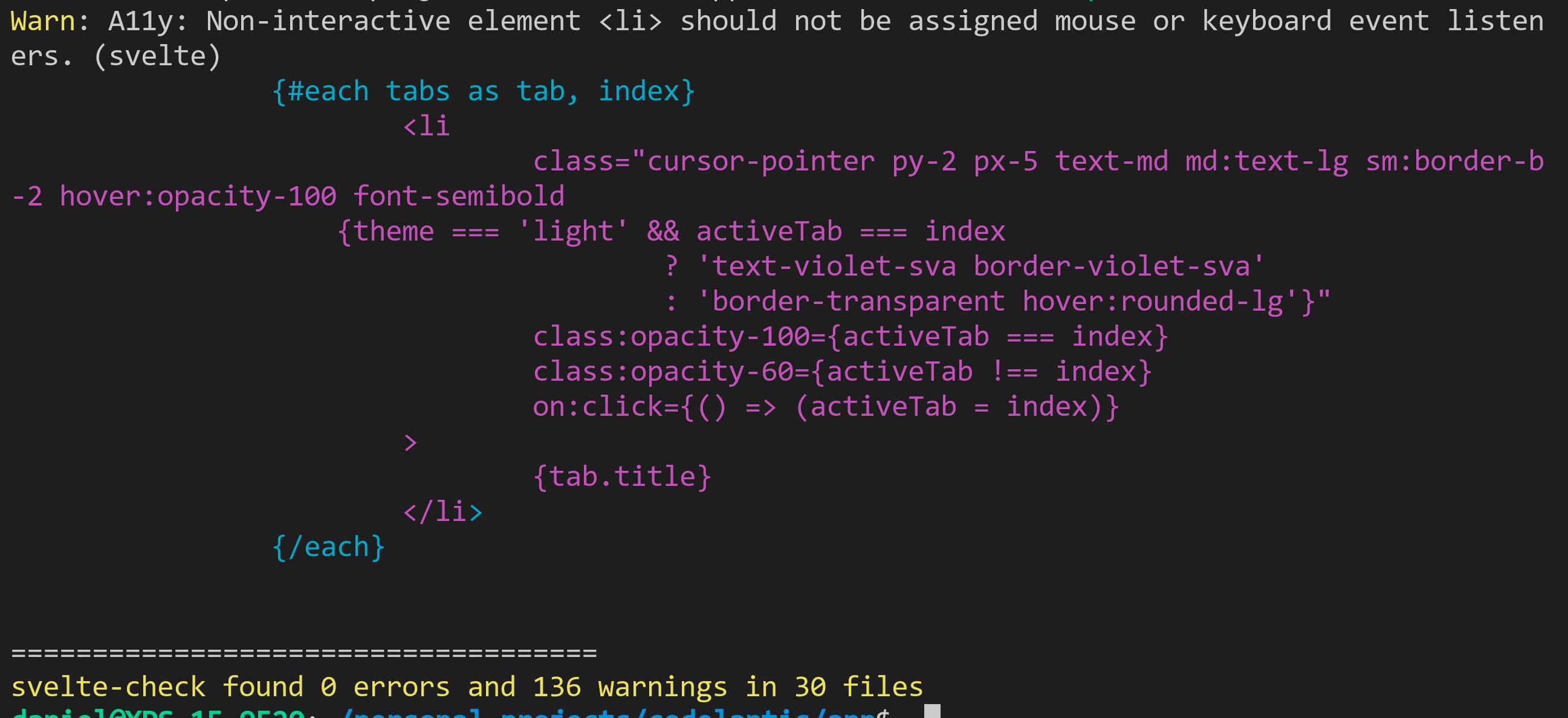Click the opening '<li' tag
Image resolution: width=1568 pixels, height=718 pixels.
(426, 126)
